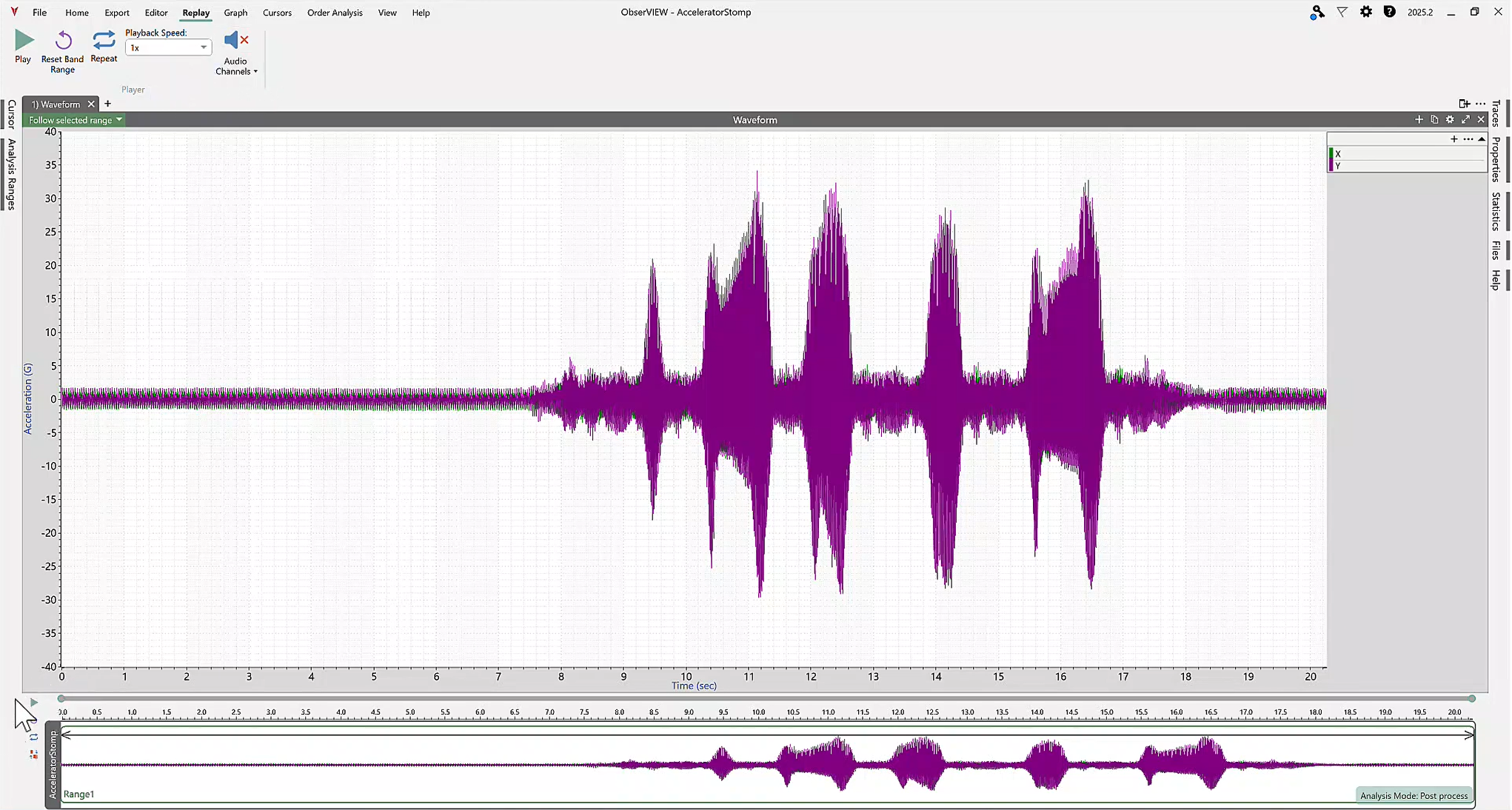
Task: Collapse the trace legend panel
Action: click(x=1482, y=139)
